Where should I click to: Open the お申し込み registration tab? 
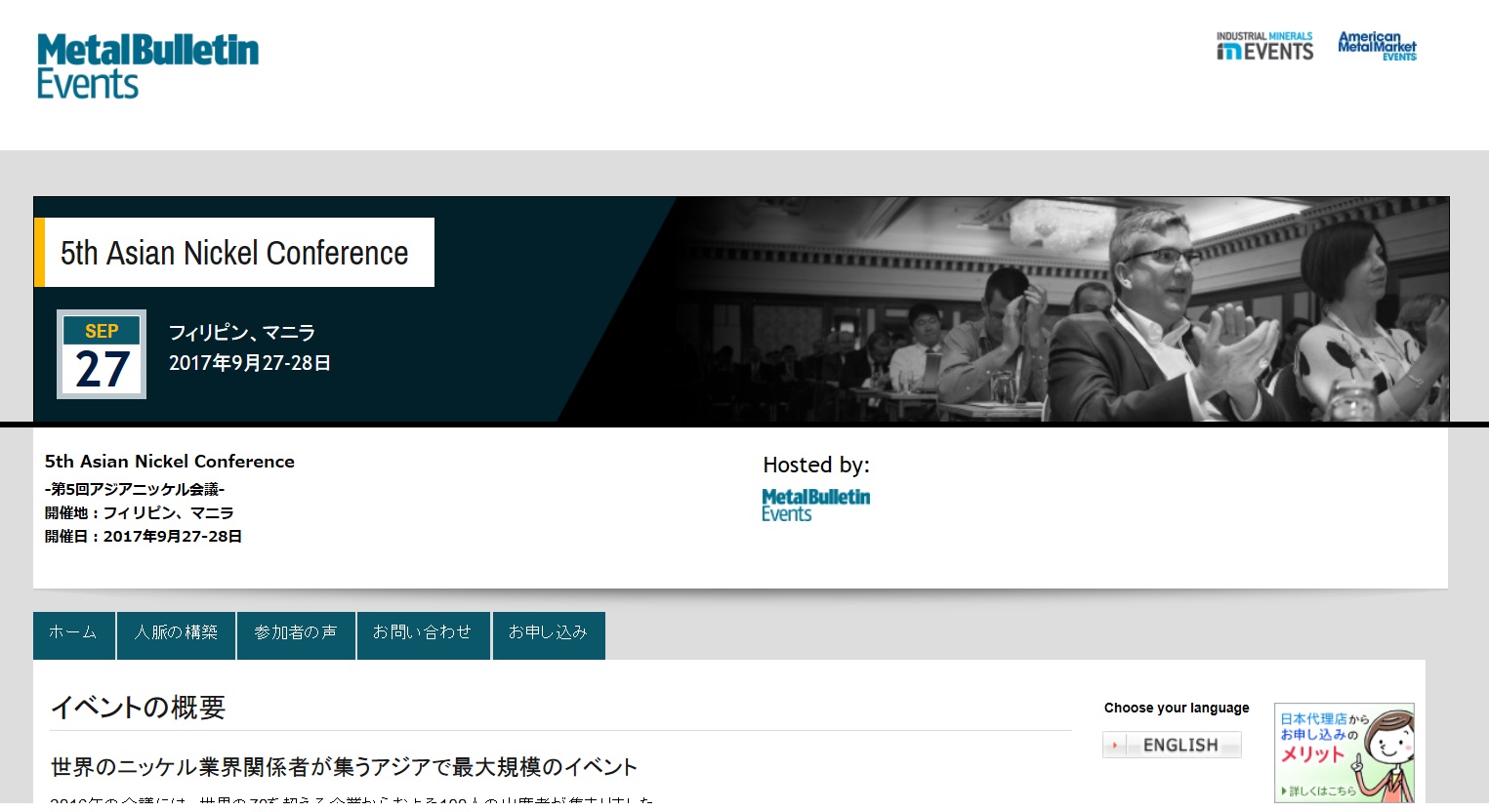(x=549, y=634)
